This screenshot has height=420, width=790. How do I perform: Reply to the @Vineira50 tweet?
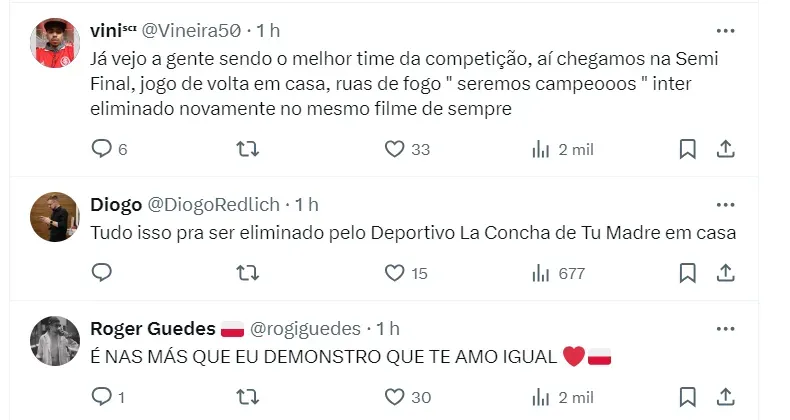point(102,149)
